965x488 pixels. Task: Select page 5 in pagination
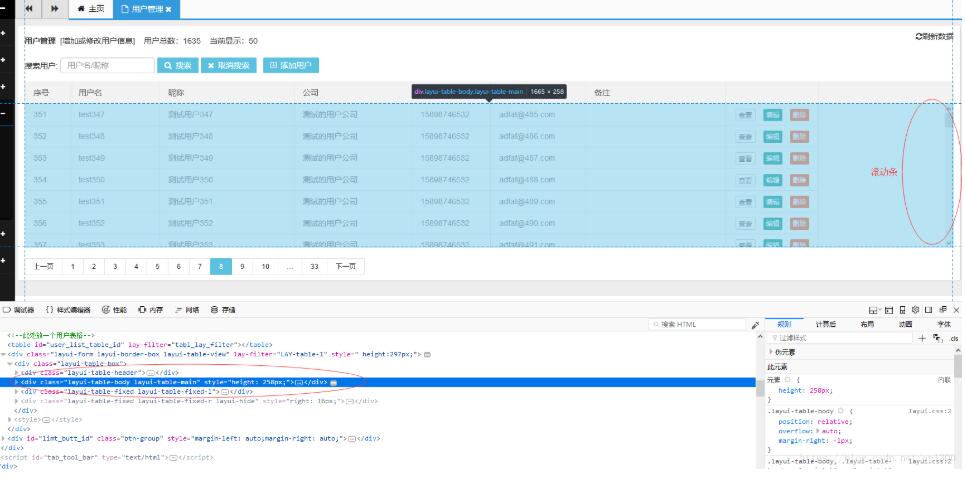coord(157,266)
